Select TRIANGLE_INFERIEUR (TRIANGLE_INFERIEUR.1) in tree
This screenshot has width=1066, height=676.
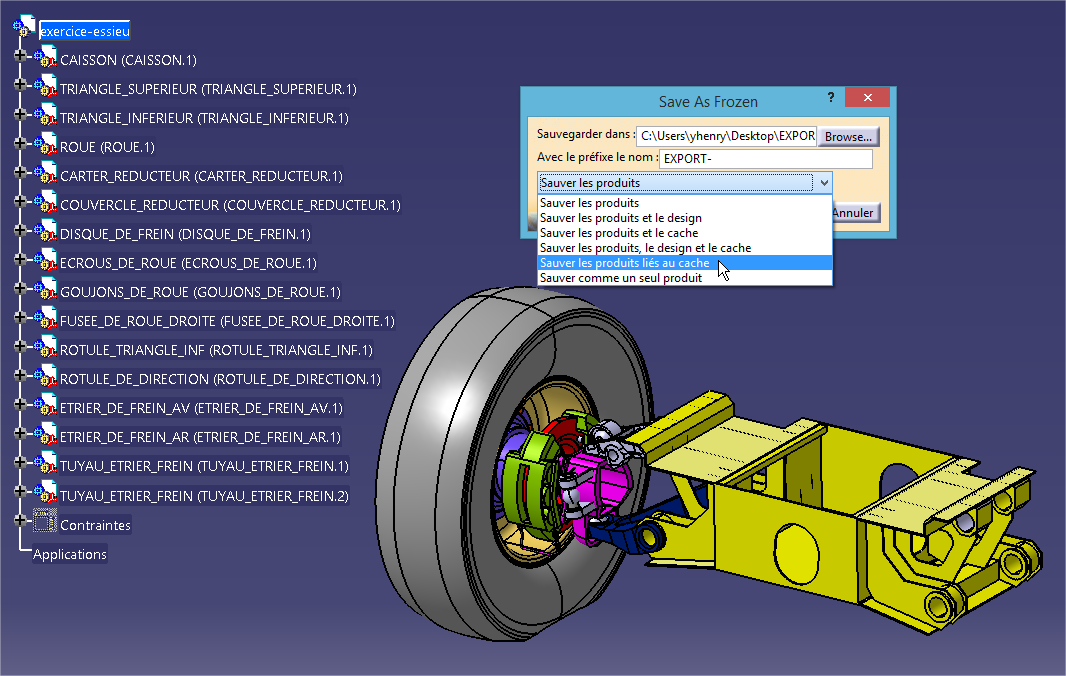coord(204,118)
